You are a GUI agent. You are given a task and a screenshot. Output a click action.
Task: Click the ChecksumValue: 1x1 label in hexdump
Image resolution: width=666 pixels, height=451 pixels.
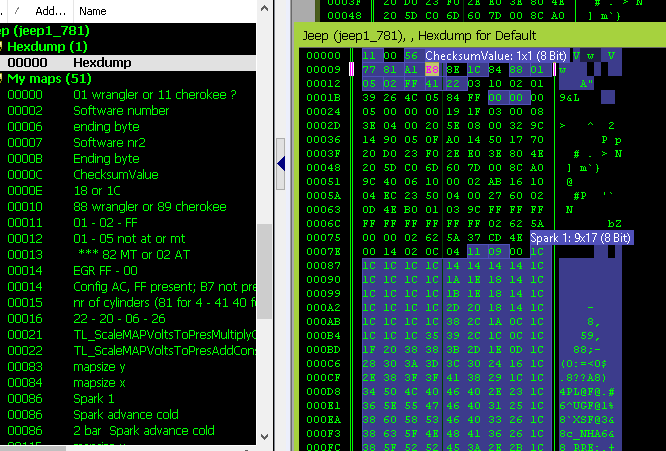click(497, 56)
